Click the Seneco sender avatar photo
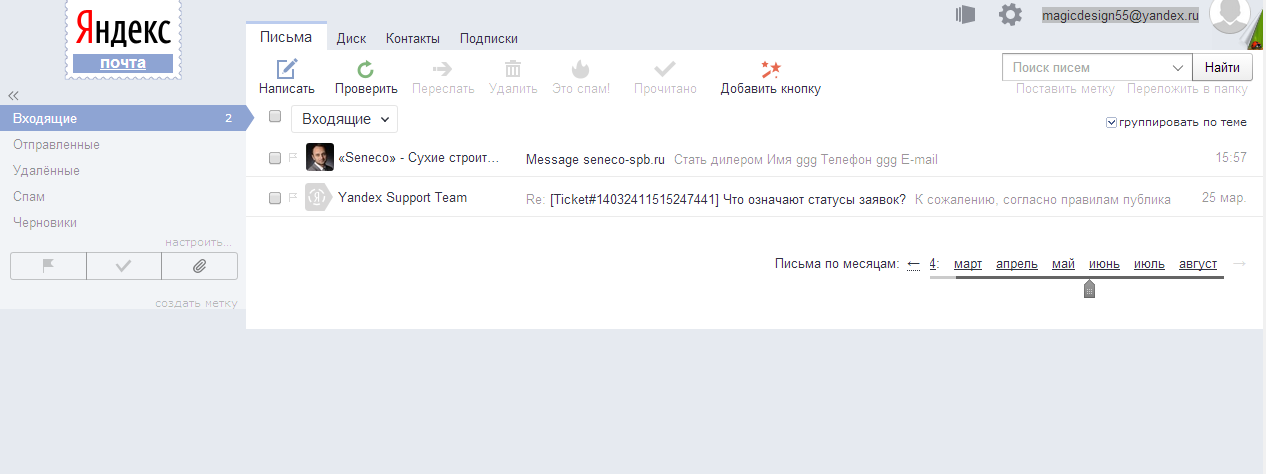The image size is (1266, 474). (319, 157)
